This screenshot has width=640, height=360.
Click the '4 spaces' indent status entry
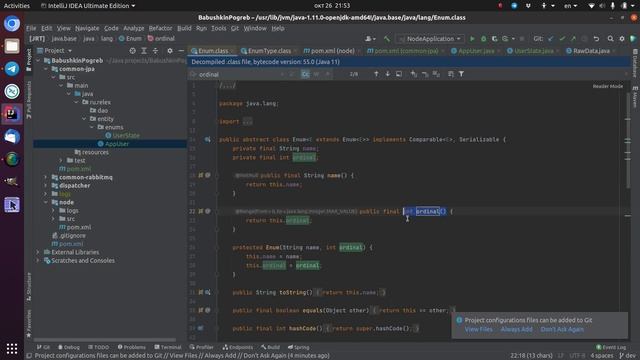pos(602,356)
